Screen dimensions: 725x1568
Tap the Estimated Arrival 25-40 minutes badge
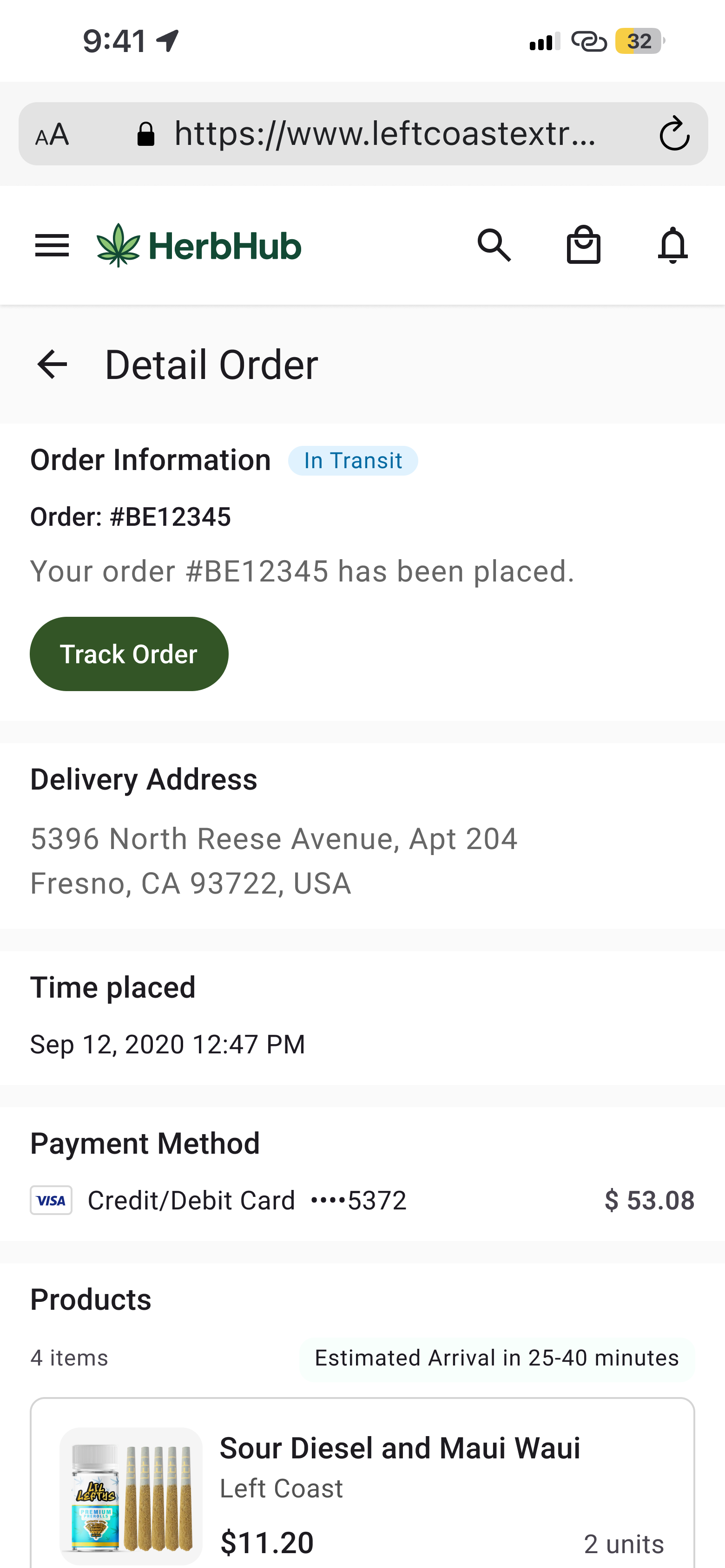click(496, 1358)
